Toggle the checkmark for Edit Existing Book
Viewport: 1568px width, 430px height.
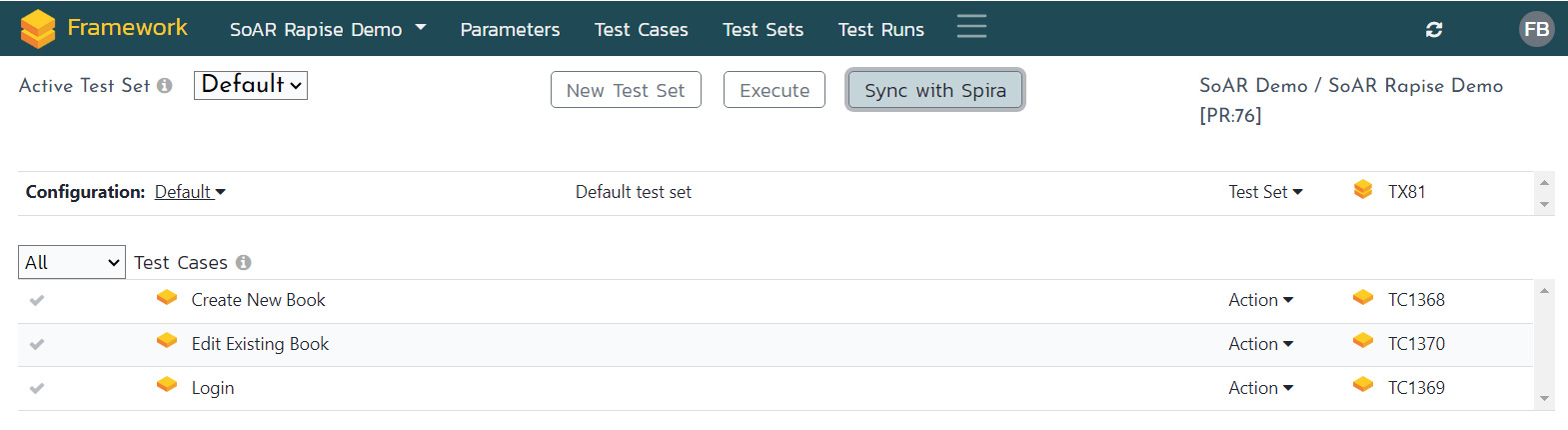pyautogui.click(x=37, y=344)
